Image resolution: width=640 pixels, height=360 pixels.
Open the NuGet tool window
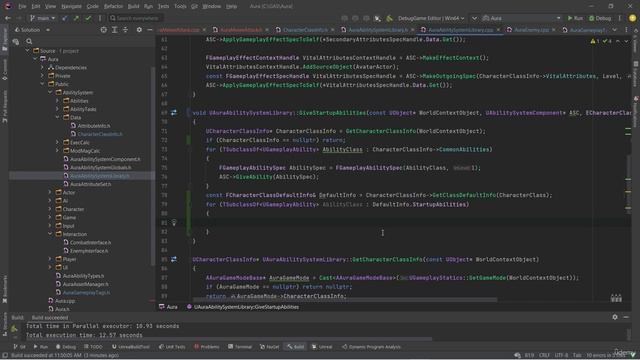(269, 347)
